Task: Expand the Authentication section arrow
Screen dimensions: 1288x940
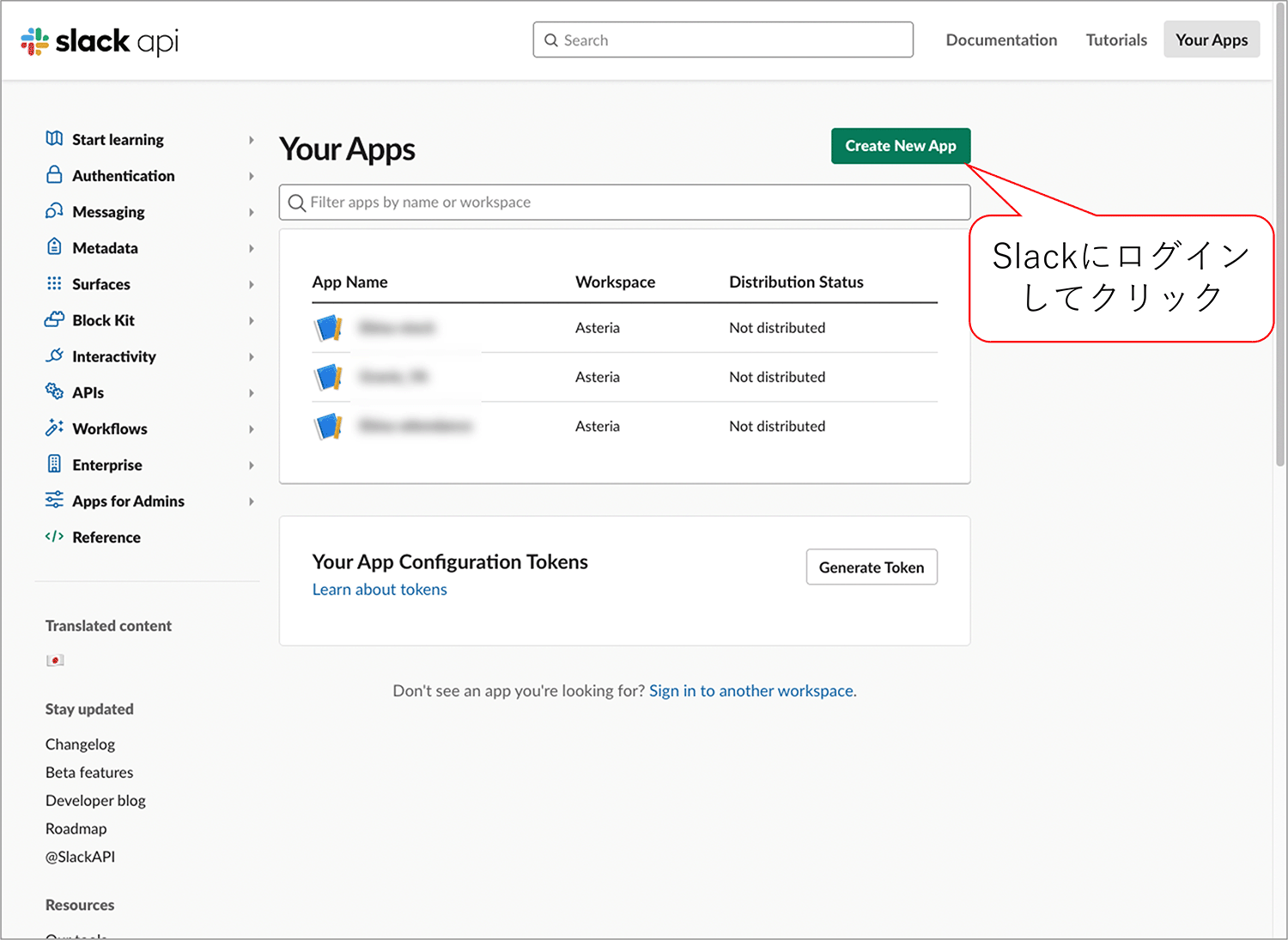Action: coord(251,175)
